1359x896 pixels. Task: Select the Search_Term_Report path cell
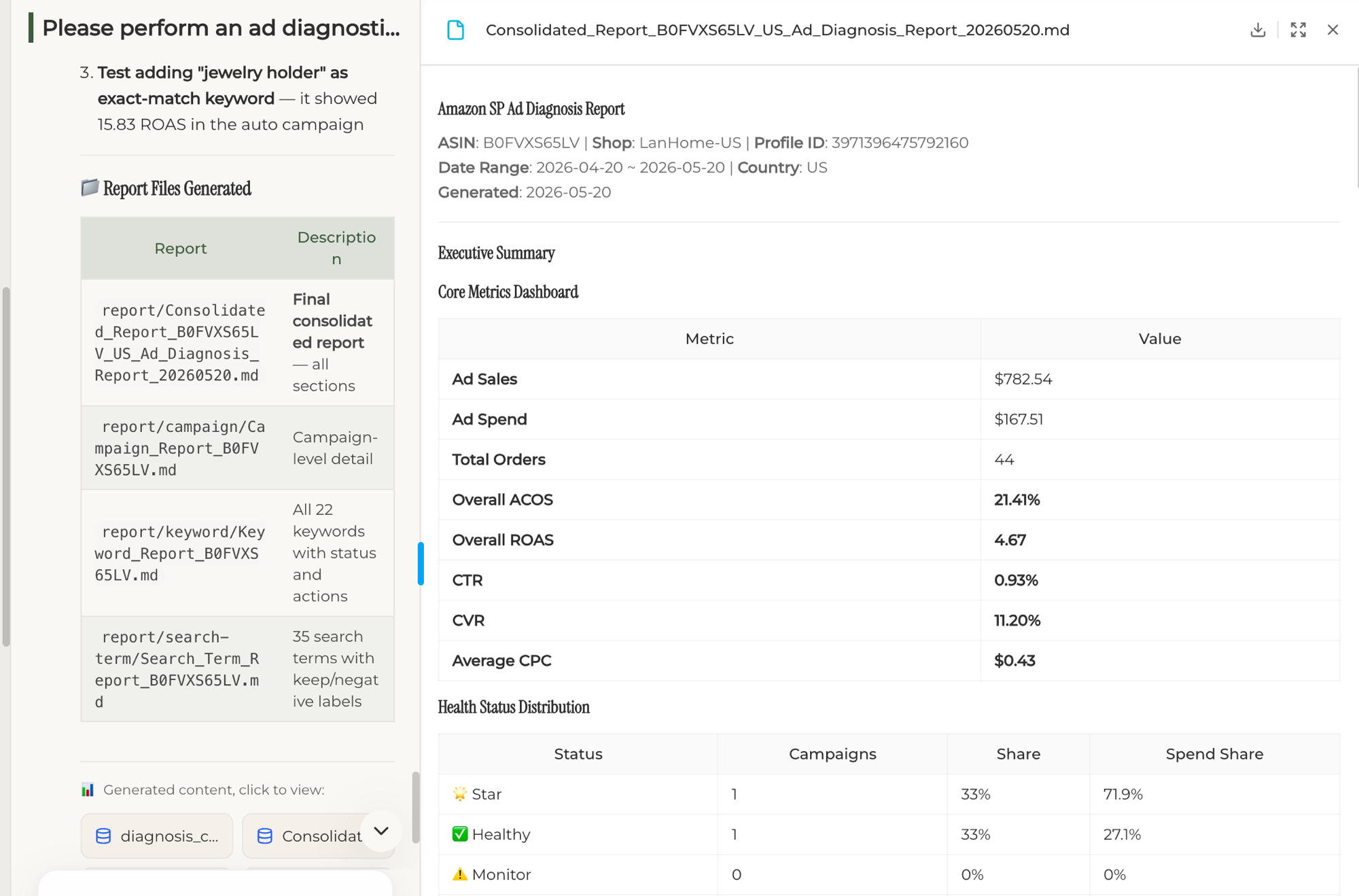(180, 669)
